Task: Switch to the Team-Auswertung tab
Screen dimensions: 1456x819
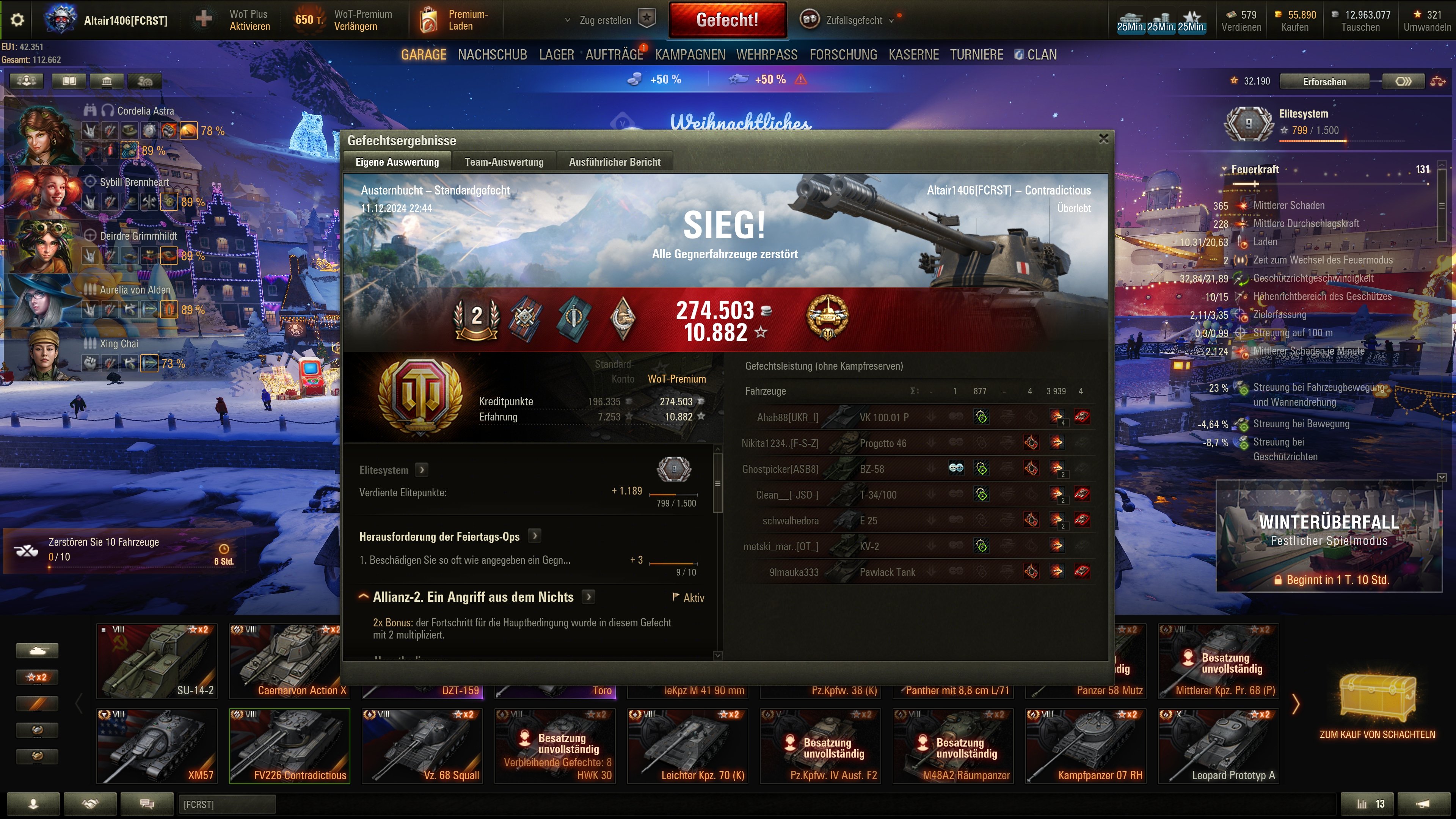Action: coord(504,162)
